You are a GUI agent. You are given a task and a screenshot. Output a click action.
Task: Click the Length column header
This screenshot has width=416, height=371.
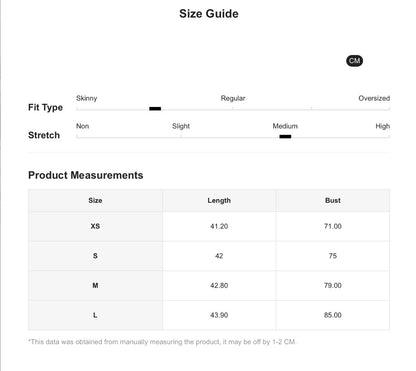pyautogui.click(x=219, y=200)
